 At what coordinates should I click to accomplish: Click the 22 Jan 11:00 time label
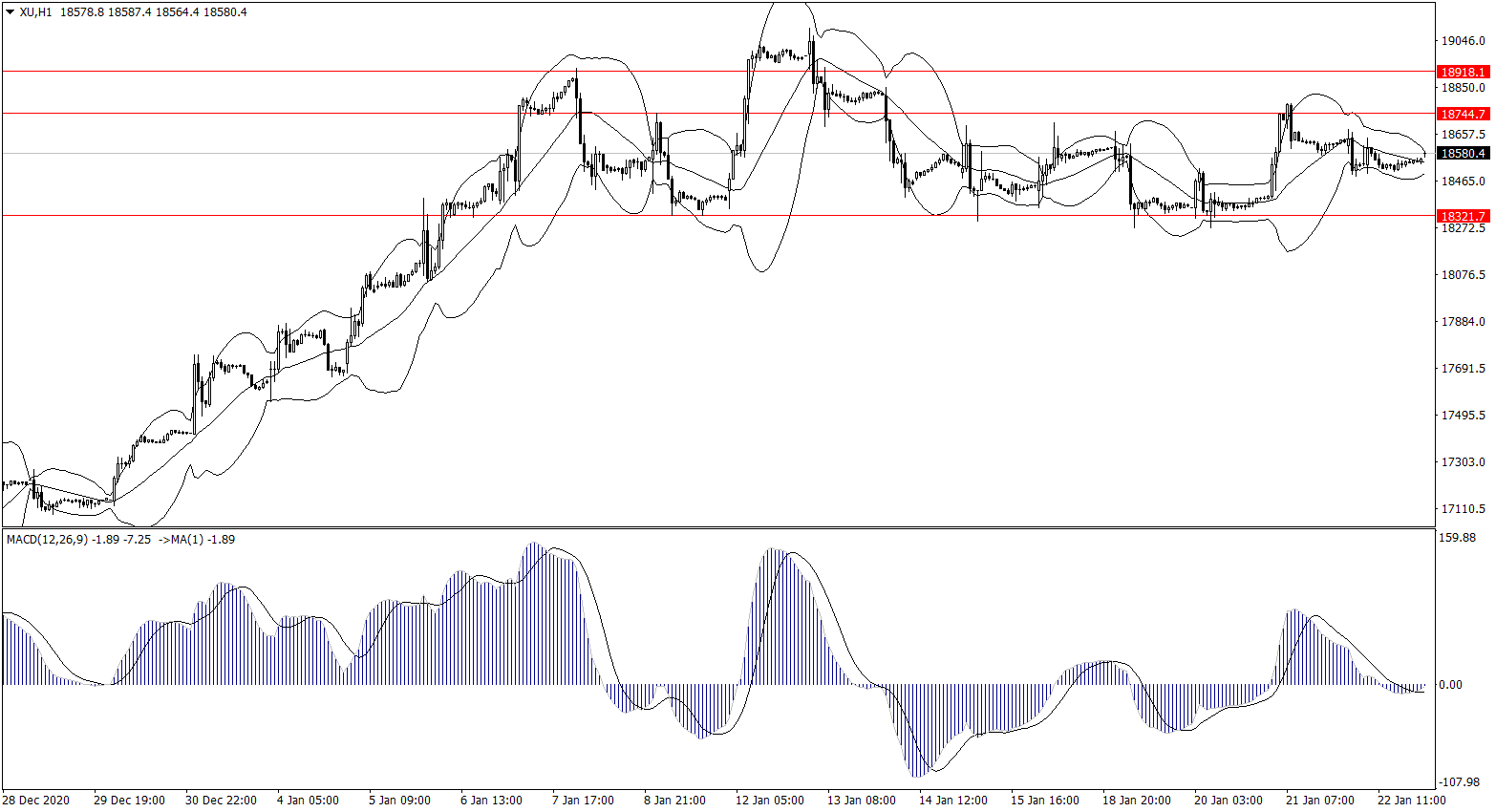[x=1411, y=801]
